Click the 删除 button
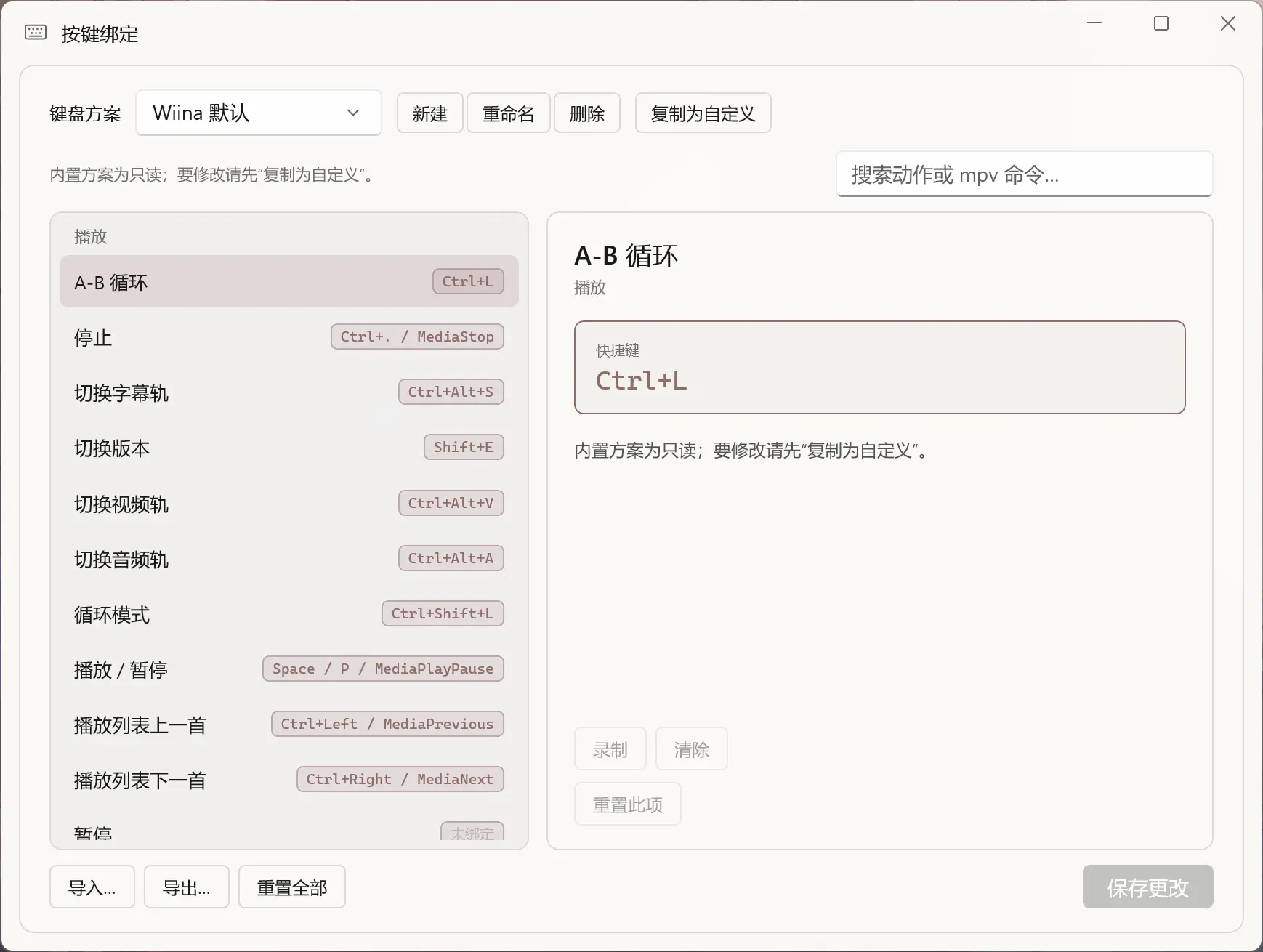This screenshot has width=1263, height=952. 587,113
